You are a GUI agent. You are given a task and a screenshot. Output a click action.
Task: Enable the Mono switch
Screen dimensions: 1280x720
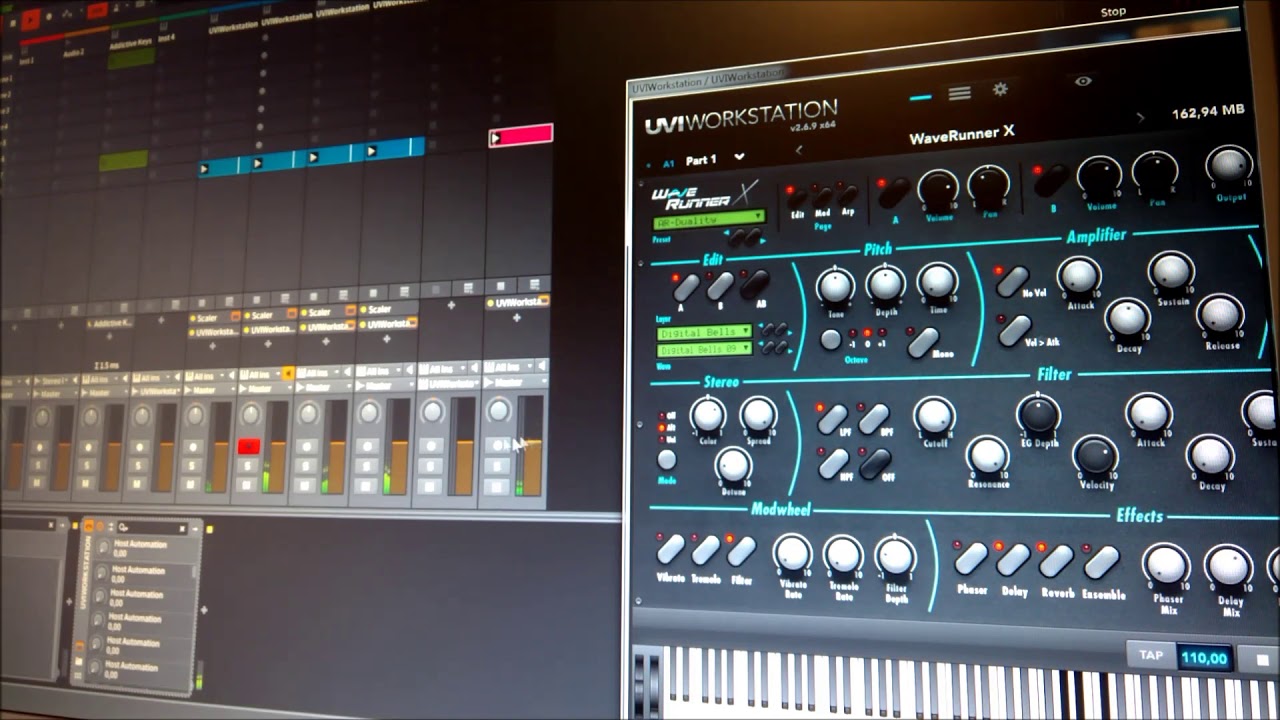point(922,342)
